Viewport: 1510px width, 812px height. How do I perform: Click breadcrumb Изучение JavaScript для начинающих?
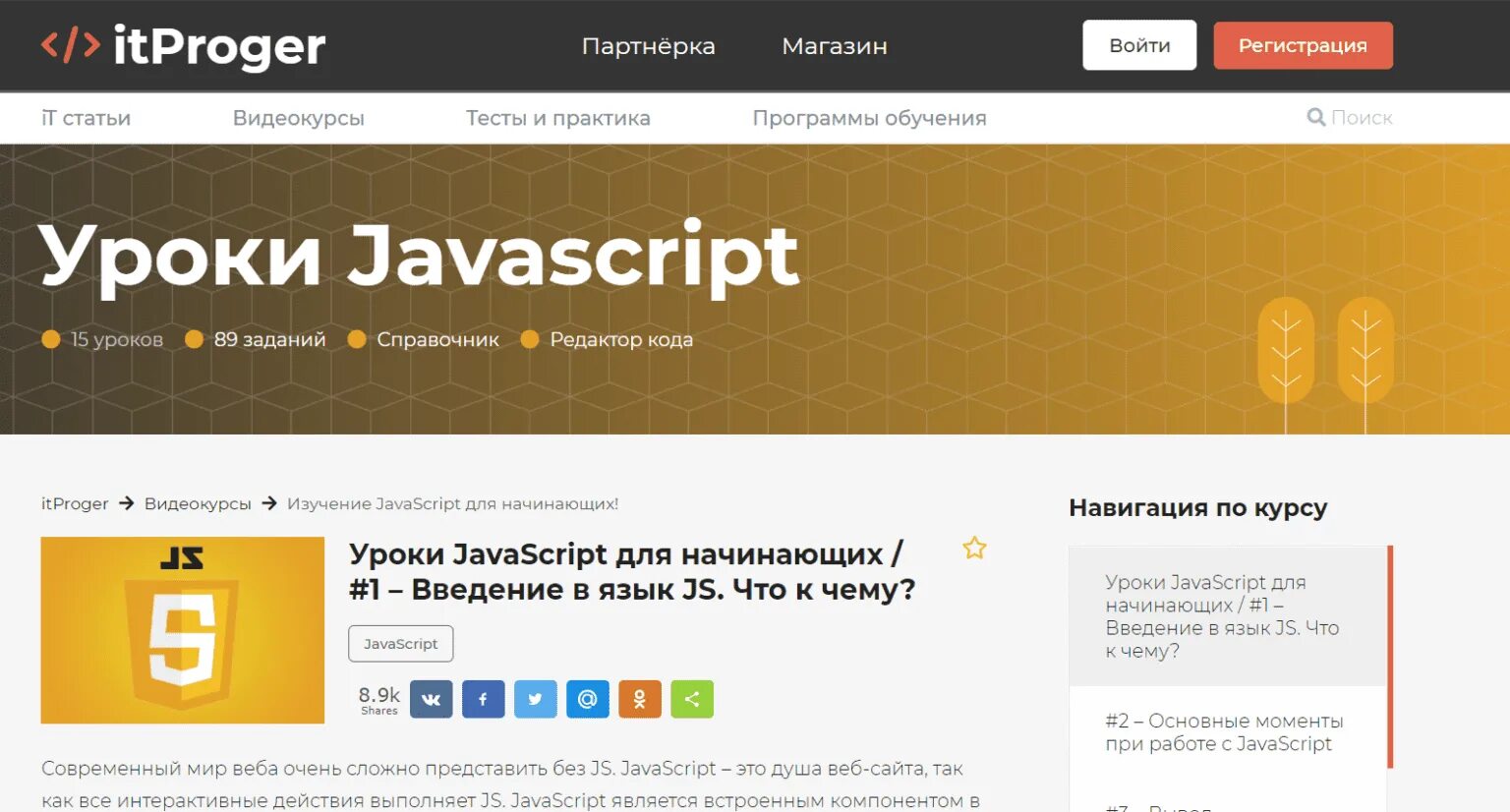coord(452,503)
